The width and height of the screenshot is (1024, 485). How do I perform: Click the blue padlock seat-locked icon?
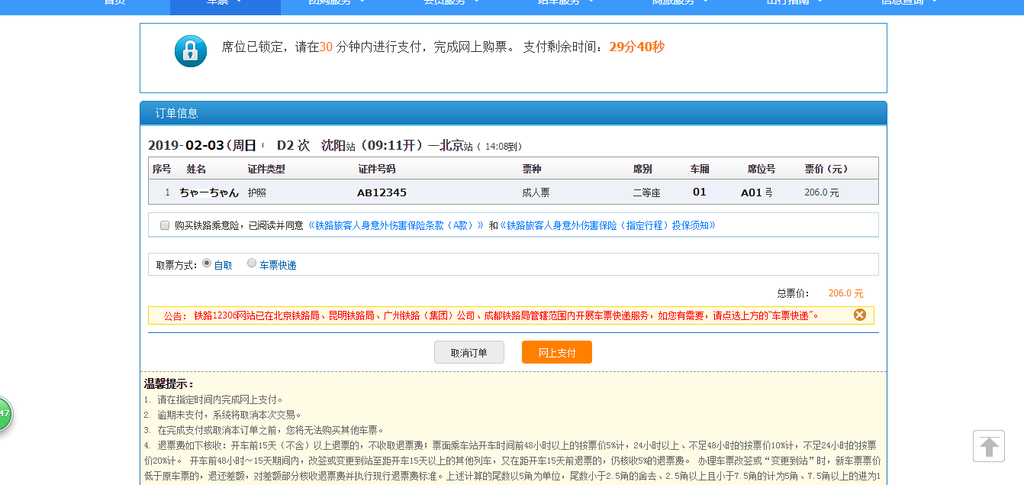(x=191, y=50)
